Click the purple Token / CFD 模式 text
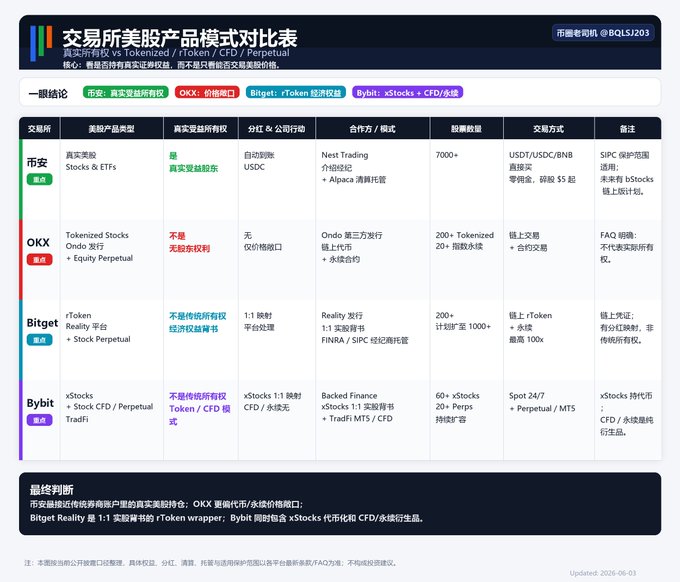 (200, 415)
